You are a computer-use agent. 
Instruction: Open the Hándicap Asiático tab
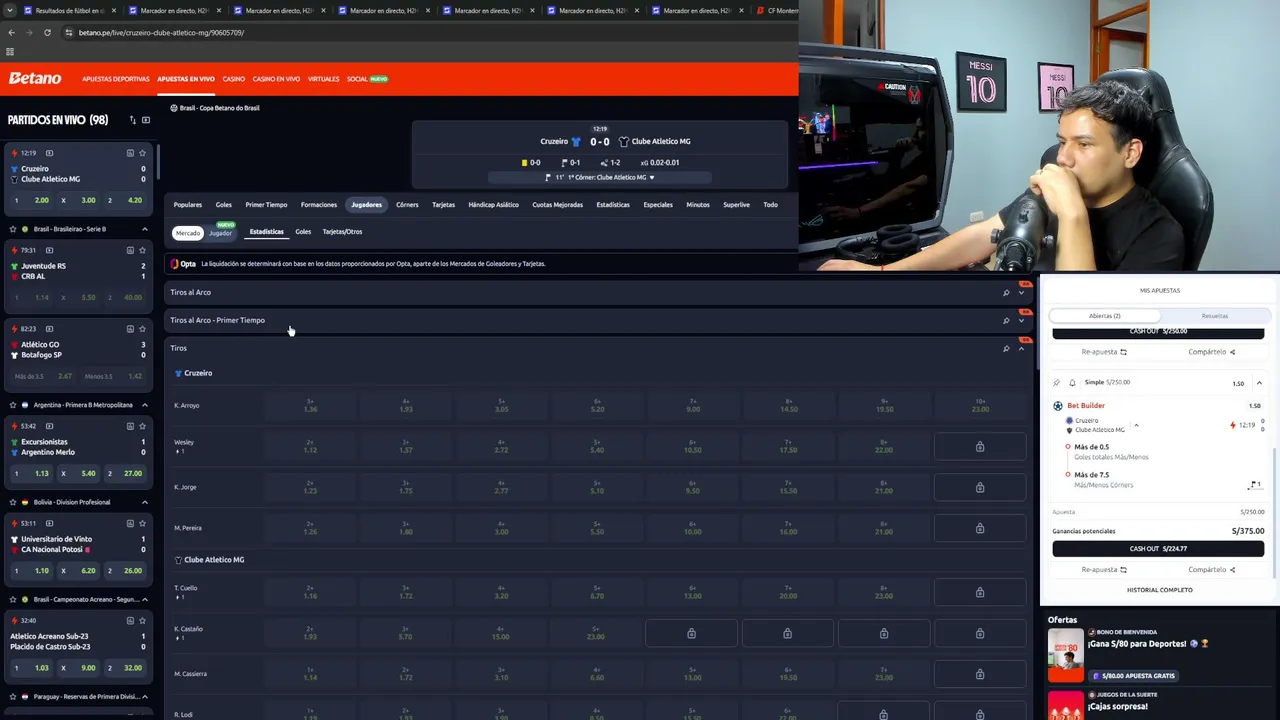click(494, 205)
